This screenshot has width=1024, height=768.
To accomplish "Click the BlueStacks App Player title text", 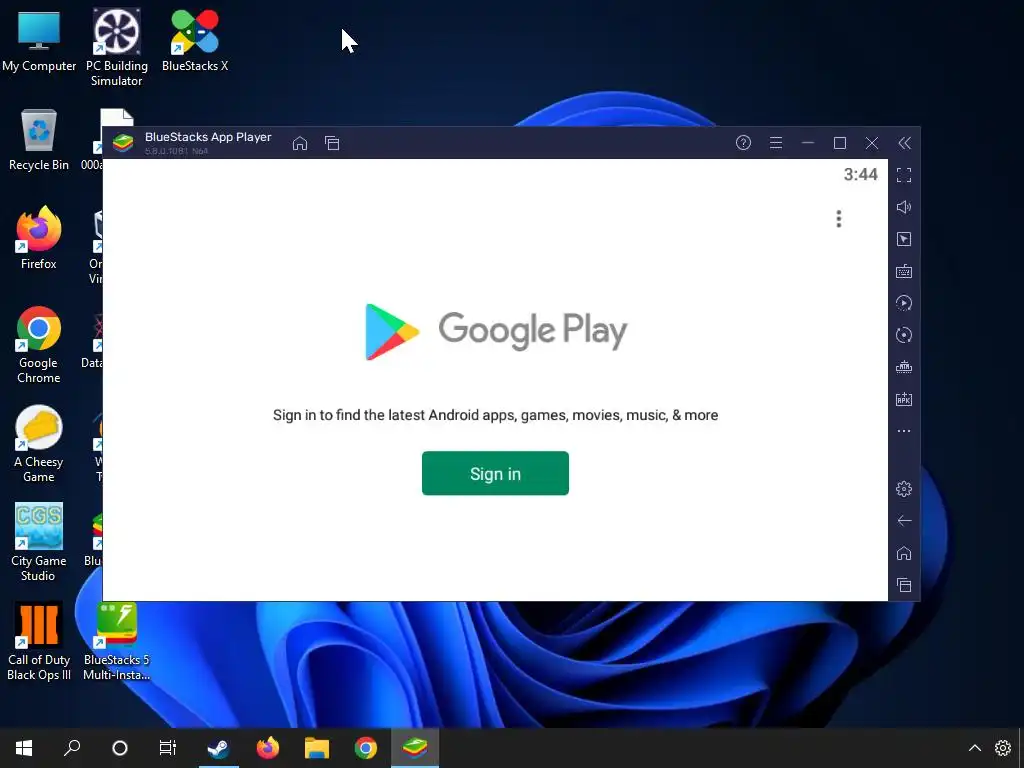I will tap(208, 137).
